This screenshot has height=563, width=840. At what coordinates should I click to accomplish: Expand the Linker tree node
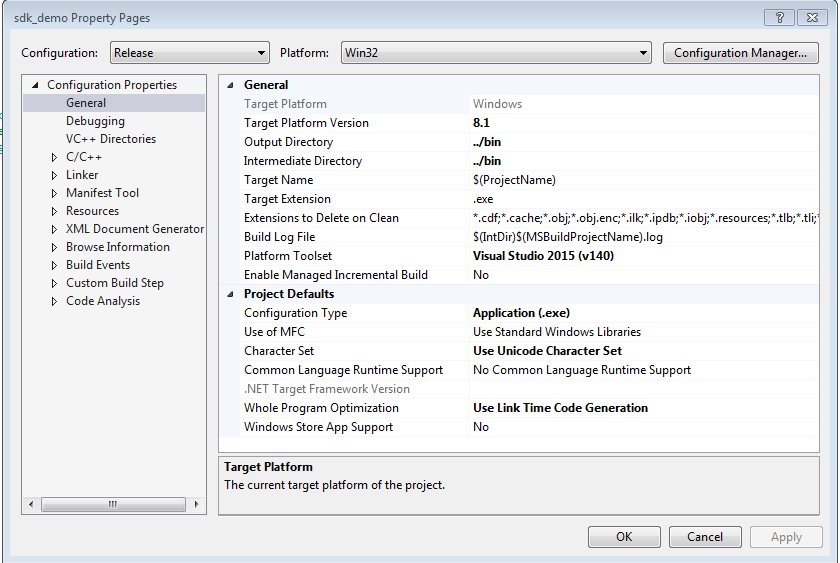(x=55, y=175)
